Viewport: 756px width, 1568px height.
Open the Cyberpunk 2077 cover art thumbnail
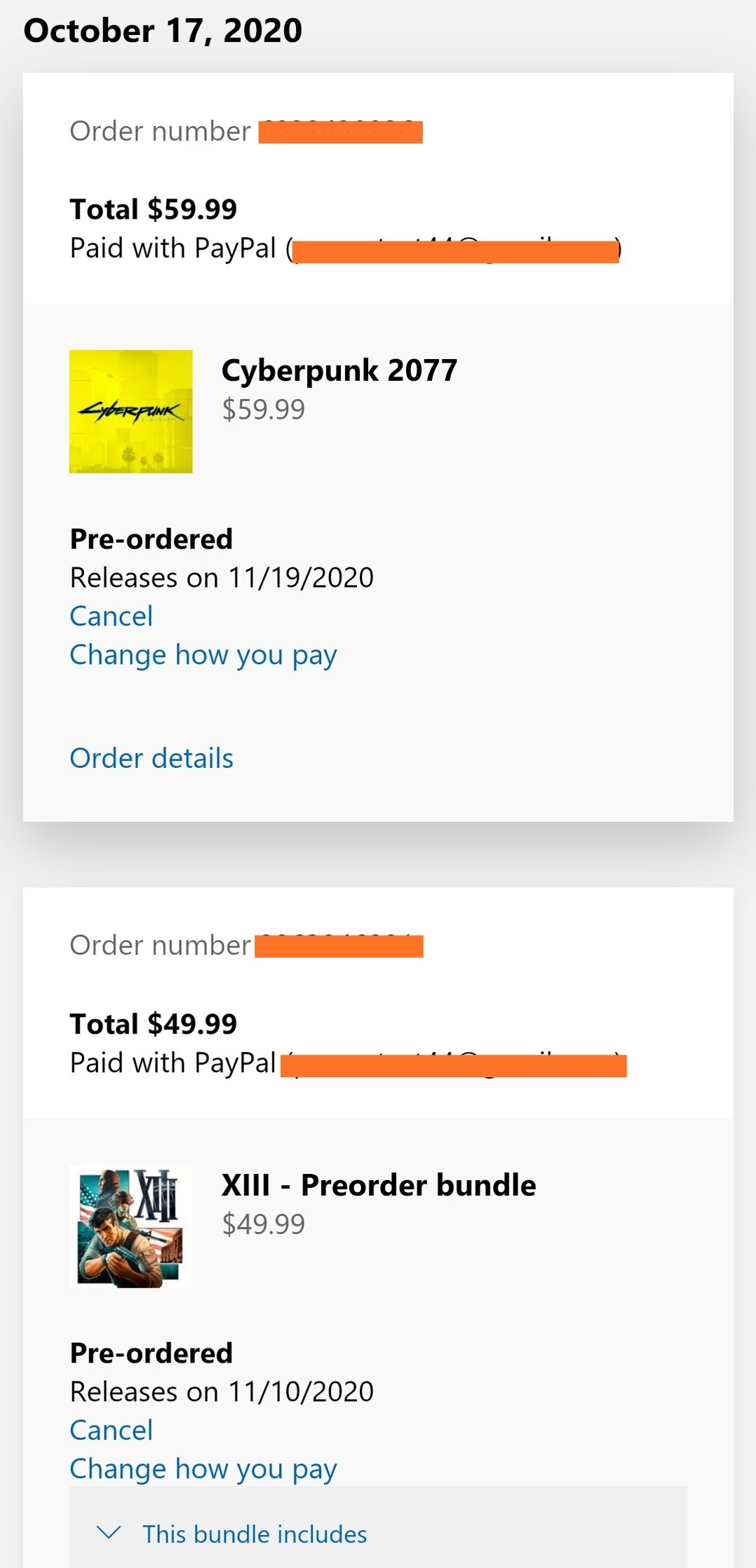pyautogui.click(x=130, y=412)
